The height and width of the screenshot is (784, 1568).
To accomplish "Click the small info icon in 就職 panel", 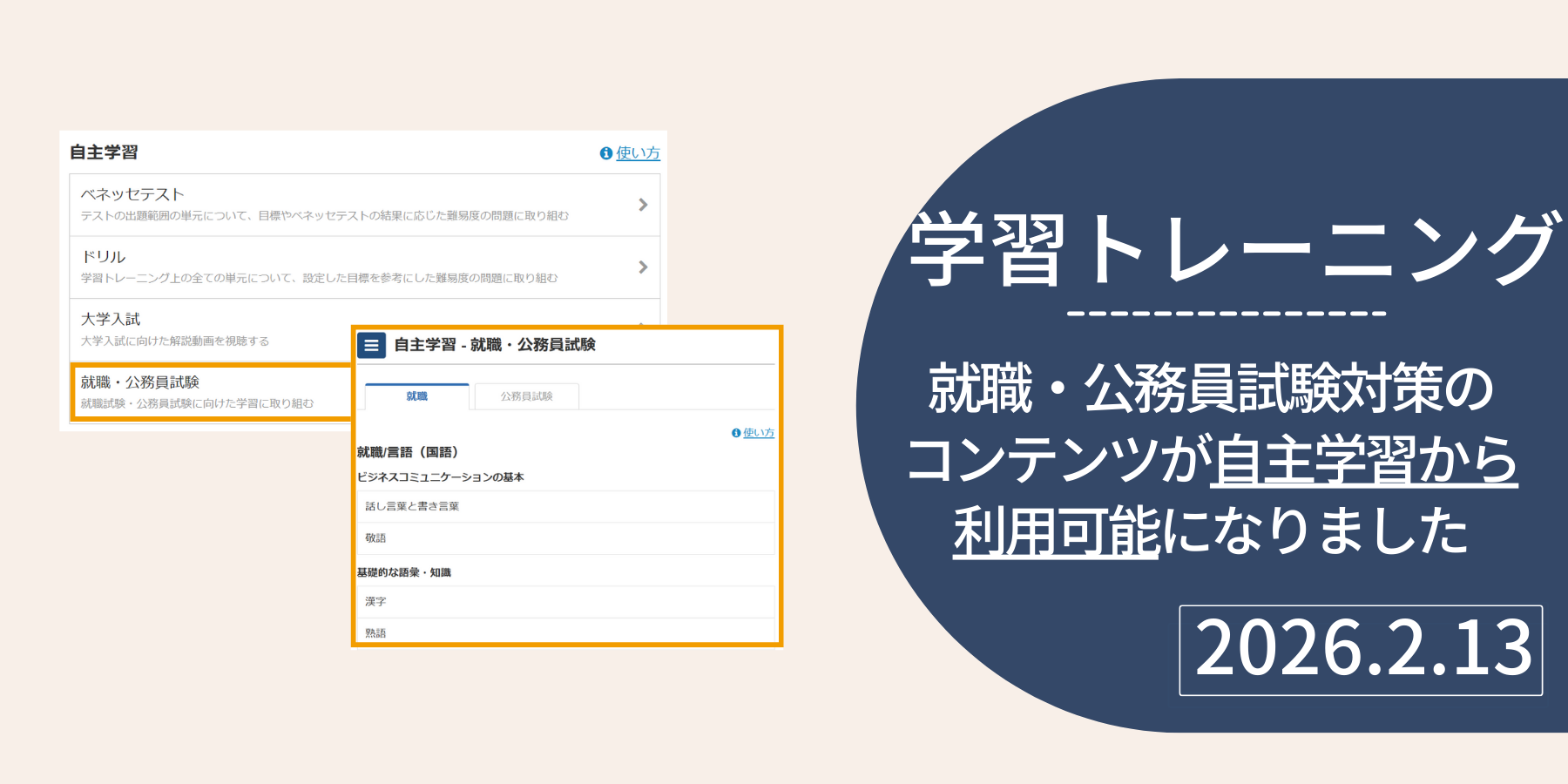I will click(x=736, y=433).
